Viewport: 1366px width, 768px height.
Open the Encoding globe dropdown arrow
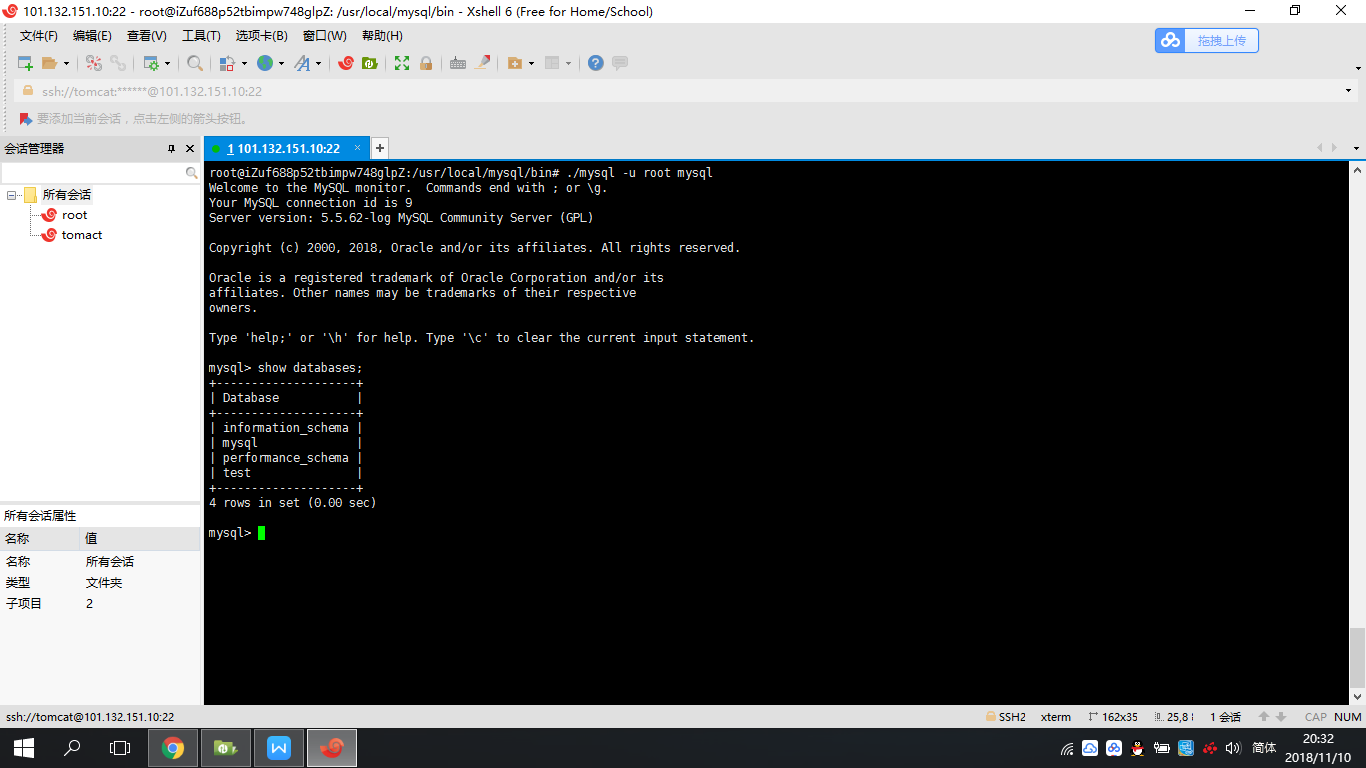click(x=282, y=63)
